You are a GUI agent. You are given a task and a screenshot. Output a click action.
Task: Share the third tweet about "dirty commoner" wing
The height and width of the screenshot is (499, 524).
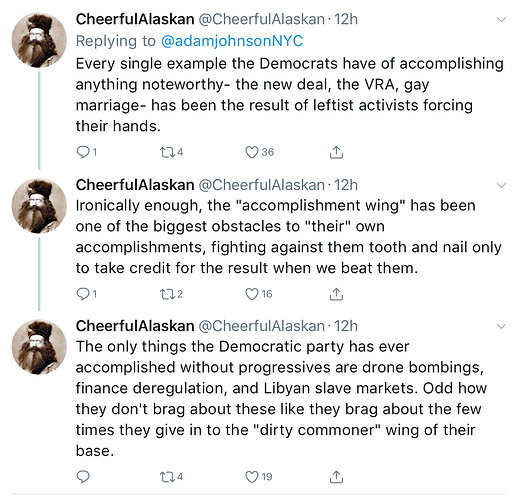point(336,477)
